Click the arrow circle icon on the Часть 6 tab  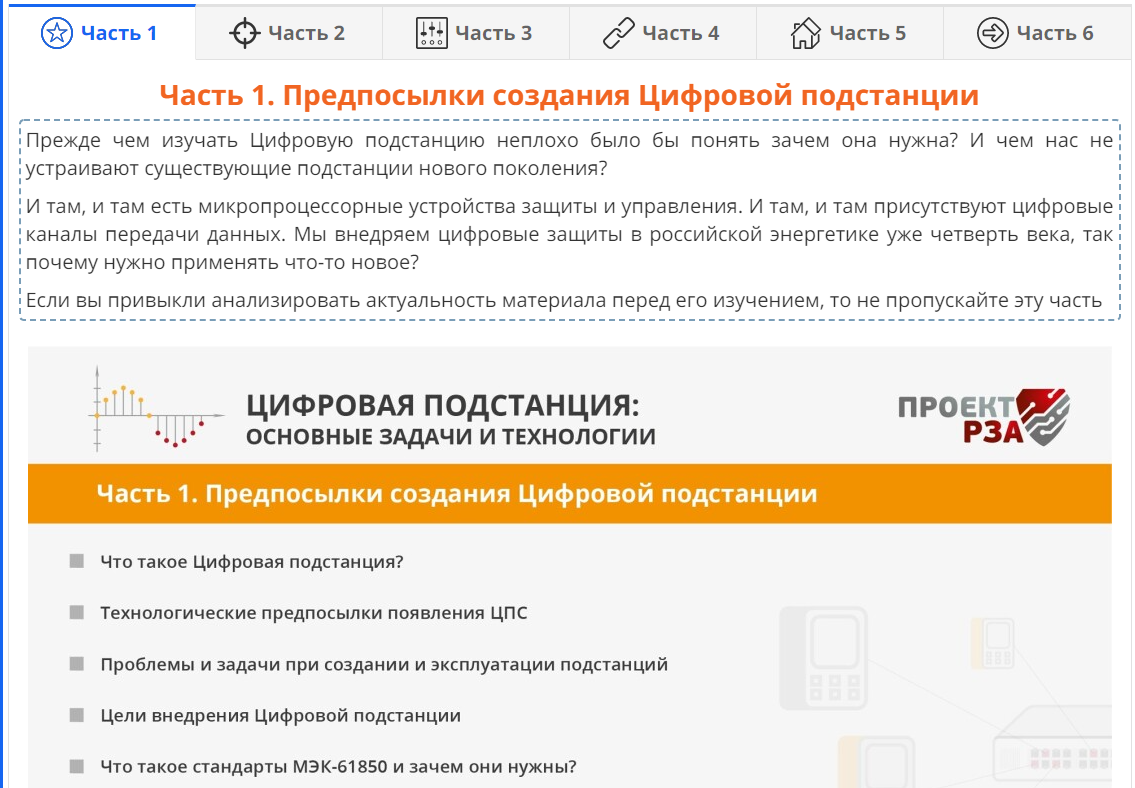[992, 33]
